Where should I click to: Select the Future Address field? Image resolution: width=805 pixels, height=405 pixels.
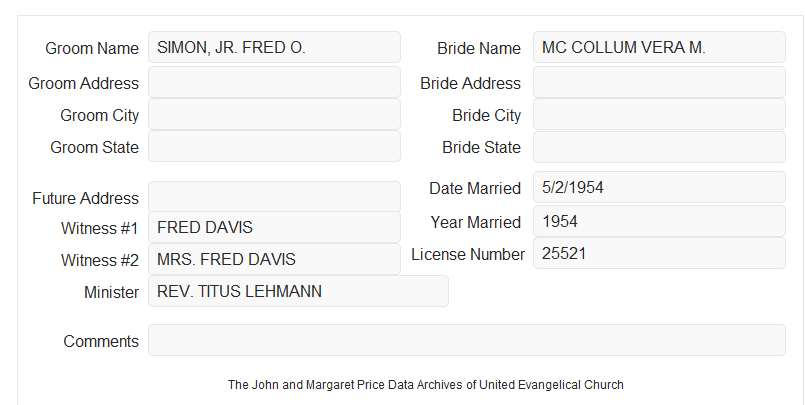point(274,197)
